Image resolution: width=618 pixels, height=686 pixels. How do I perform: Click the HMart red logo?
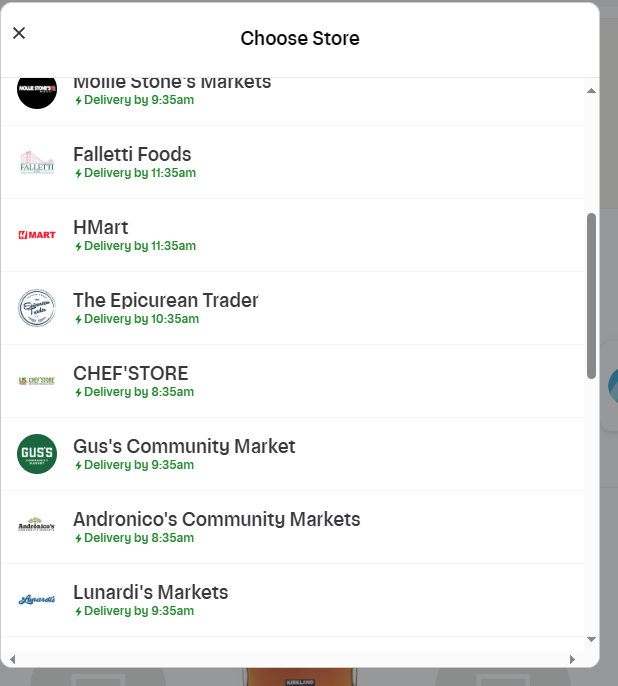(x=37, y=235)
